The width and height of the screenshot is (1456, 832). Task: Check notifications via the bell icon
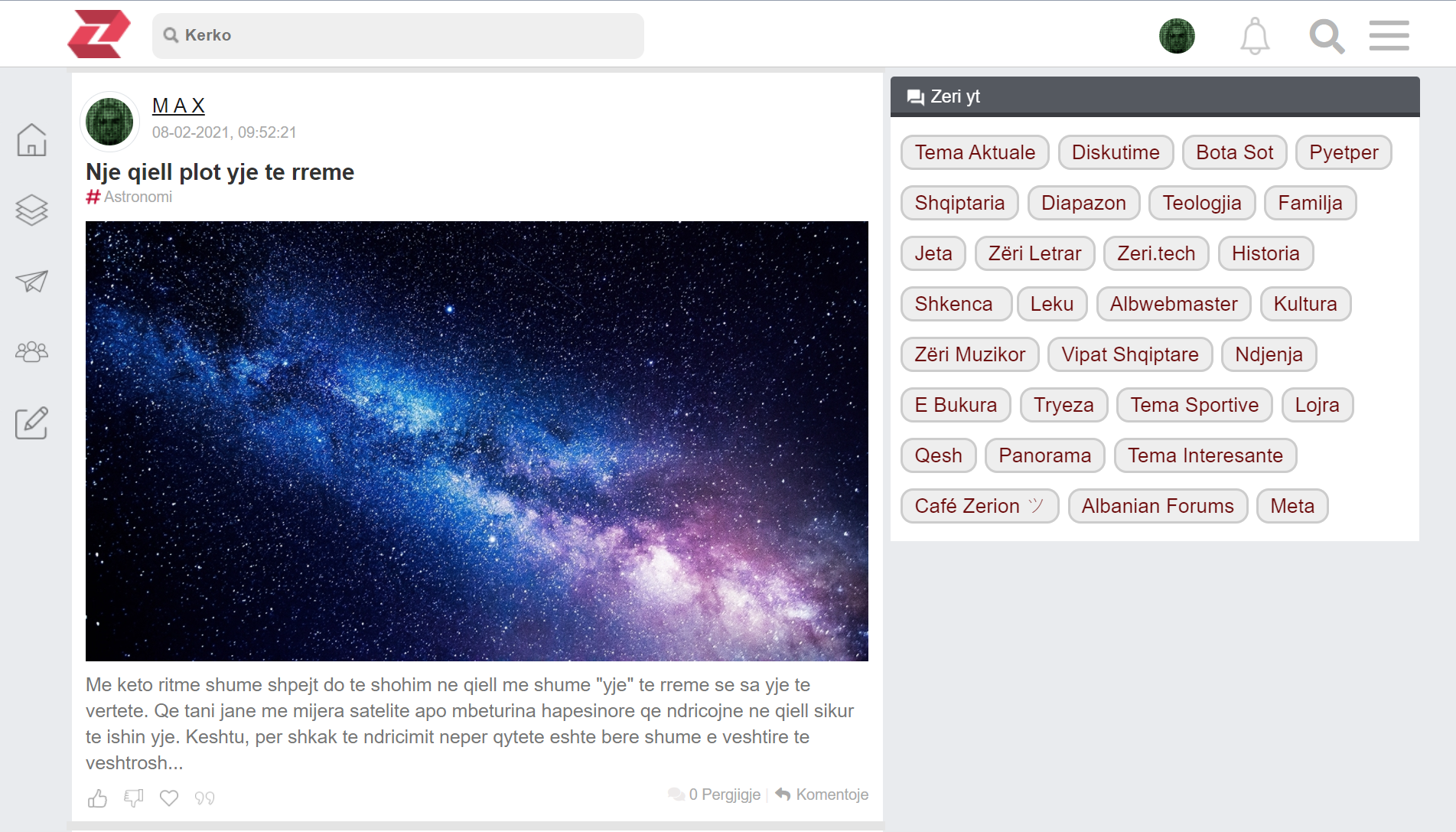(1253, 35)
